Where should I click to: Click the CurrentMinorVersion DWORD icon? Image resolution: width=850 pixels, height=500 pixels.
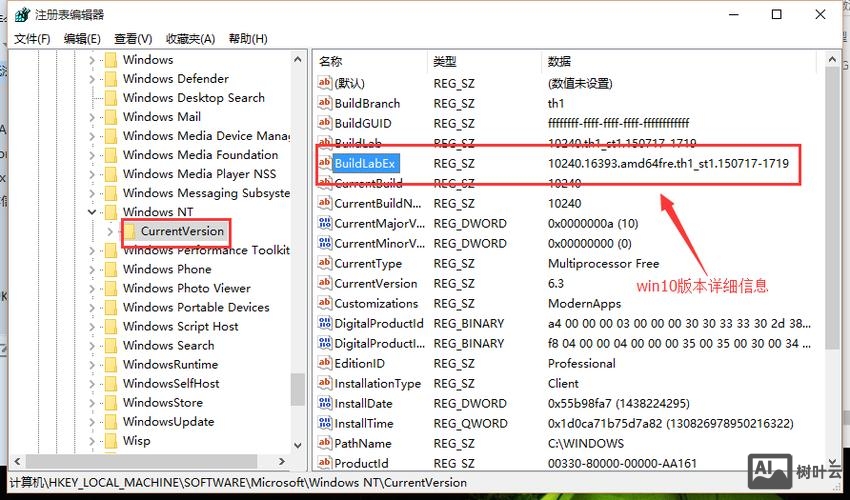tap(325, 243)
